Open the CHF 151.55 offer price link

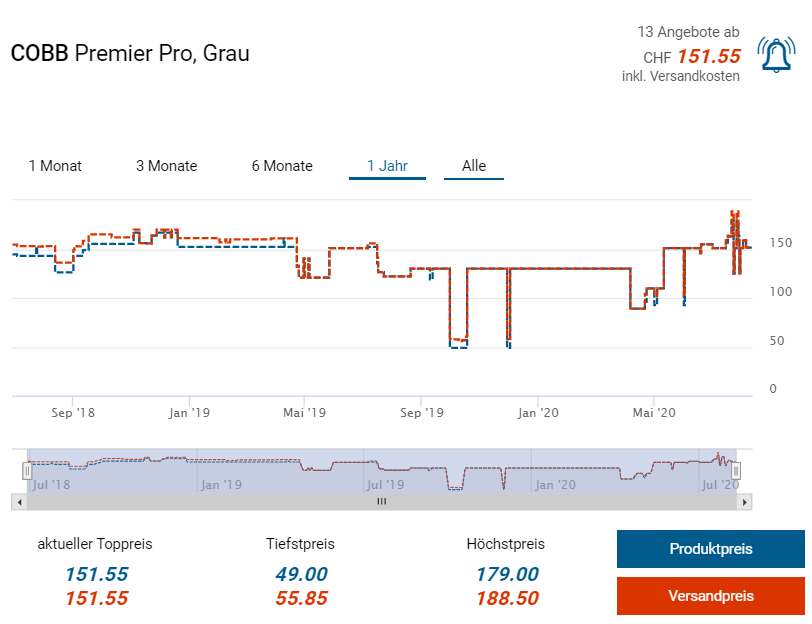[x=708, y=57]
